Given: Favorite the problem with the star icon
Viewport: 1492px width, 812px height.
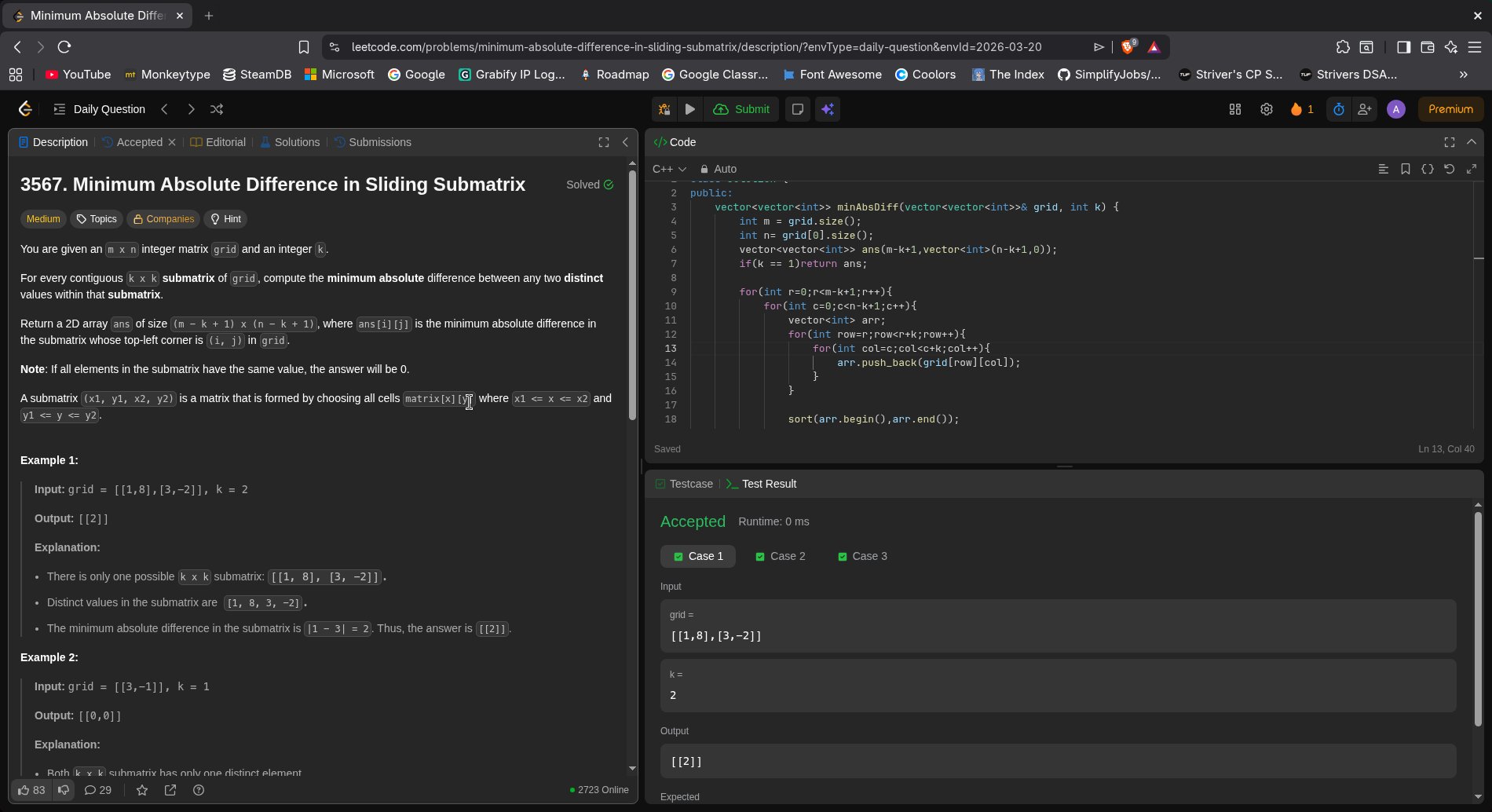Looking at the screenshot, I should 142,790.
